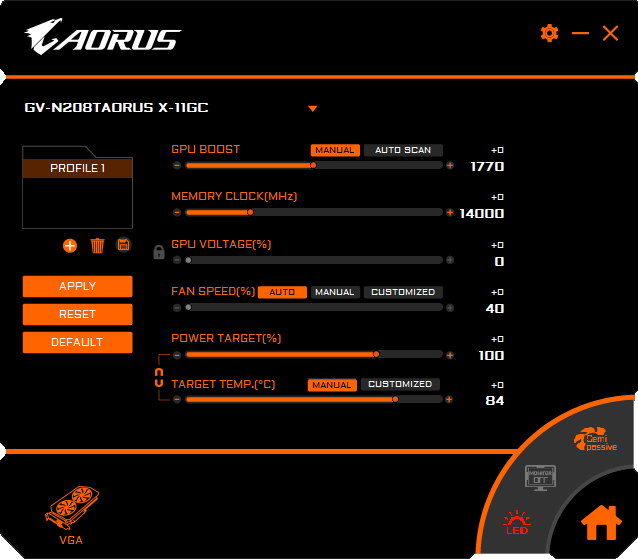This screenshot has height=559, width=638.
Task: Click the Target Temp slider handle
Action: 395,400
